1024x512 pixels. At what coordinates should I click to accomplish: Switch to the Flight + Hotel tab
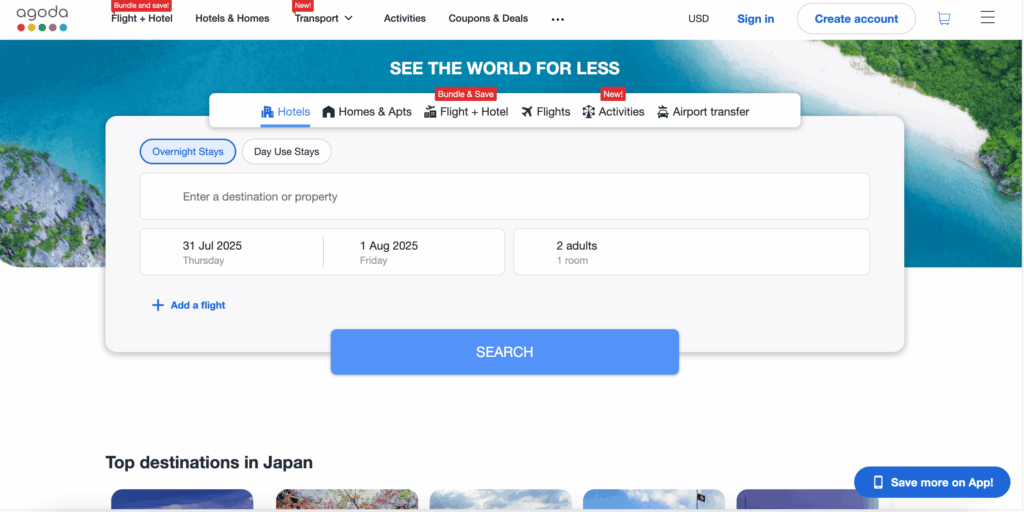point(466,112)
